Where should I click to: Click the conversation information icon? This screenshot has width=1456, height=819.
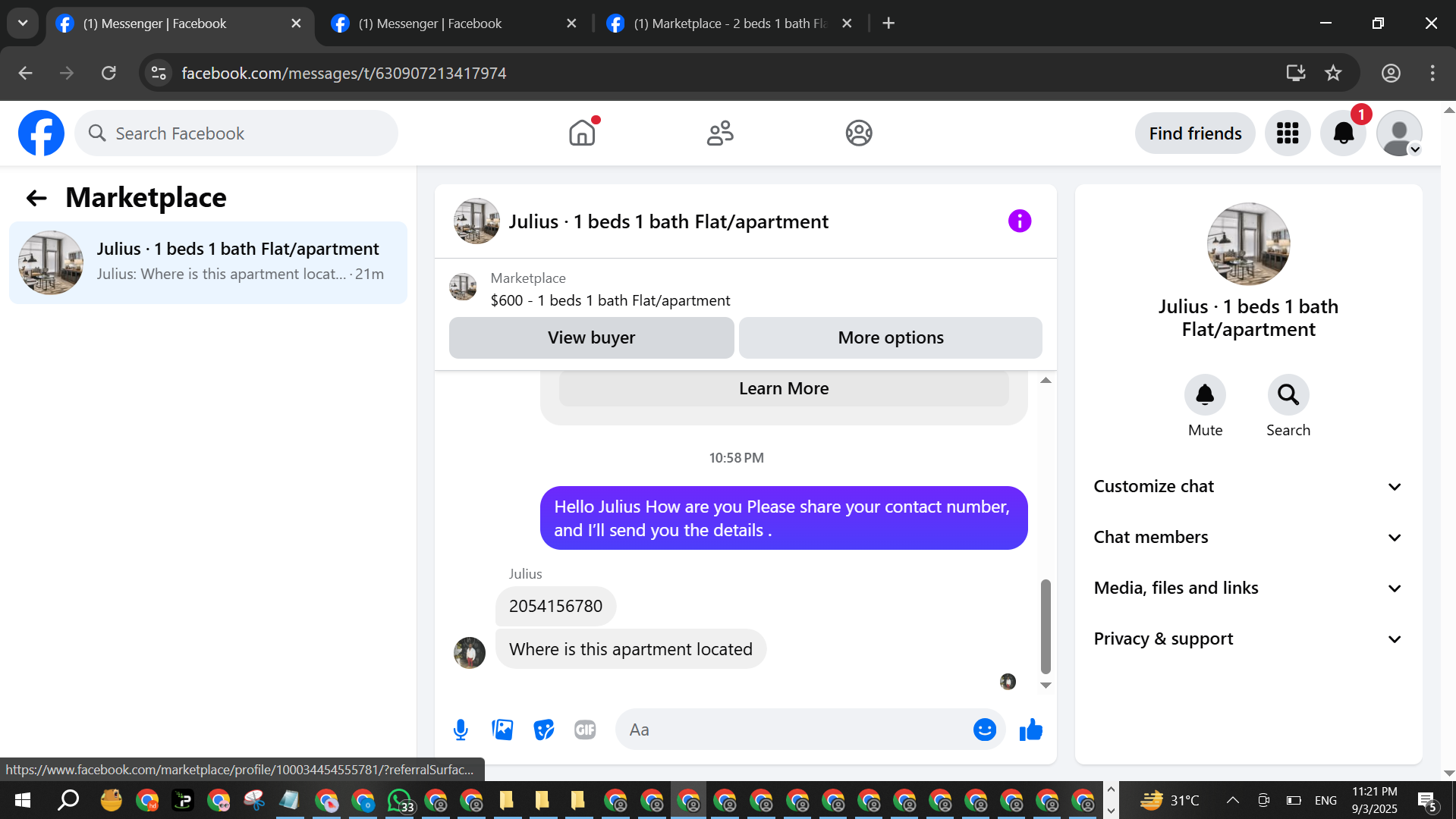[1020, 221]
